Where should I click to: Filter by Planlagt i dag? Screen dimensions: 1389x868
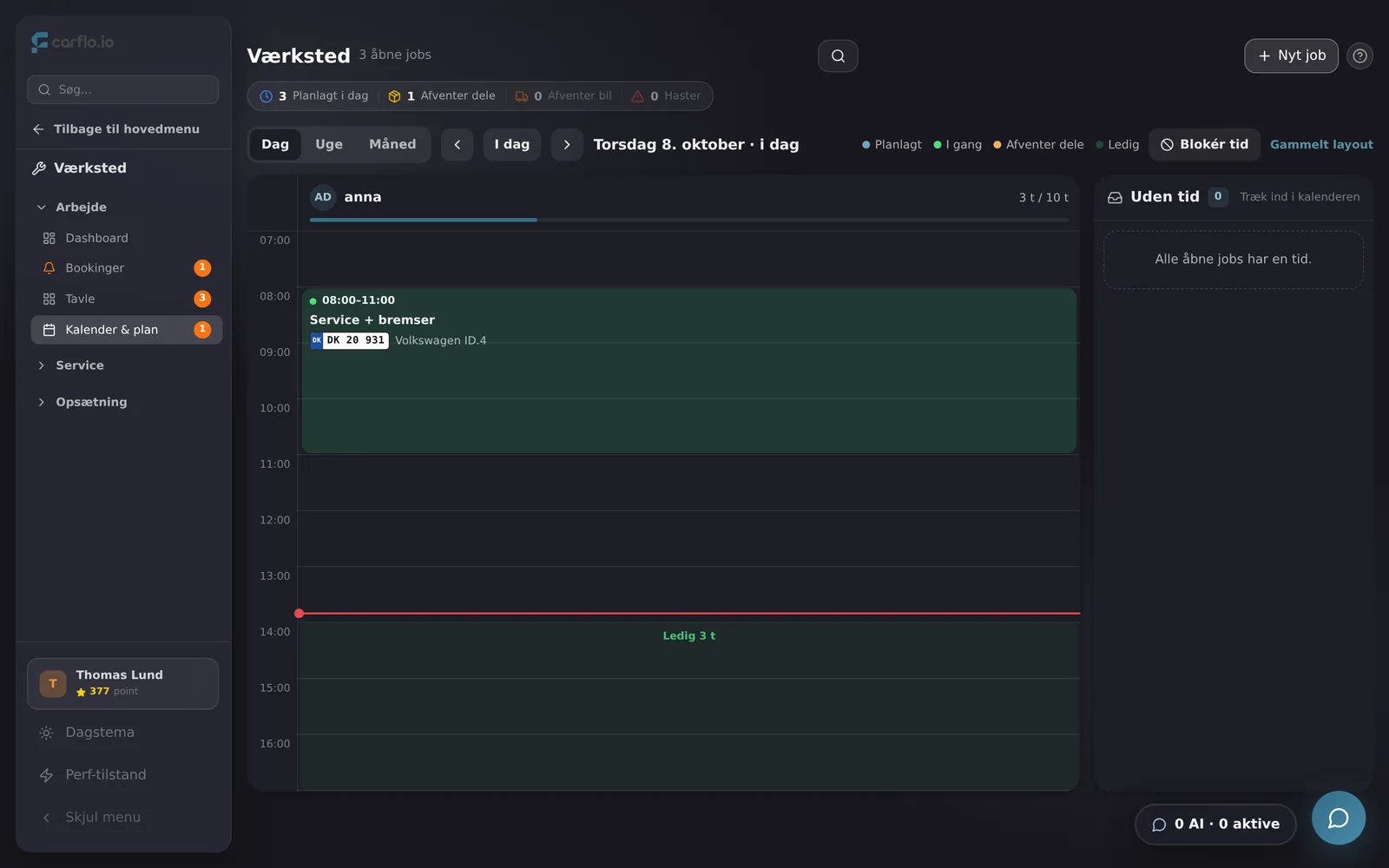[314, 96]
